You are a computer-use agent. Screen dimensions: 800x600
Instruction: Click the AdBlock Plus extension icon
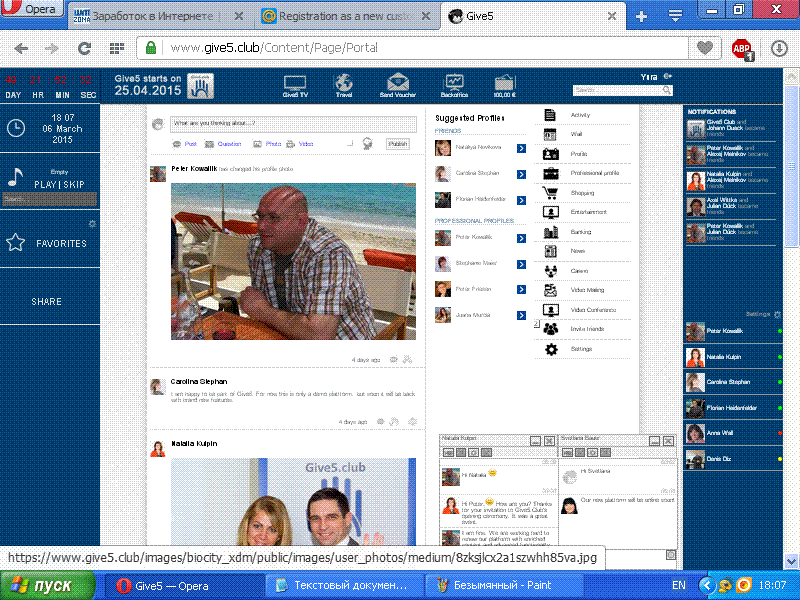[741, 48]
